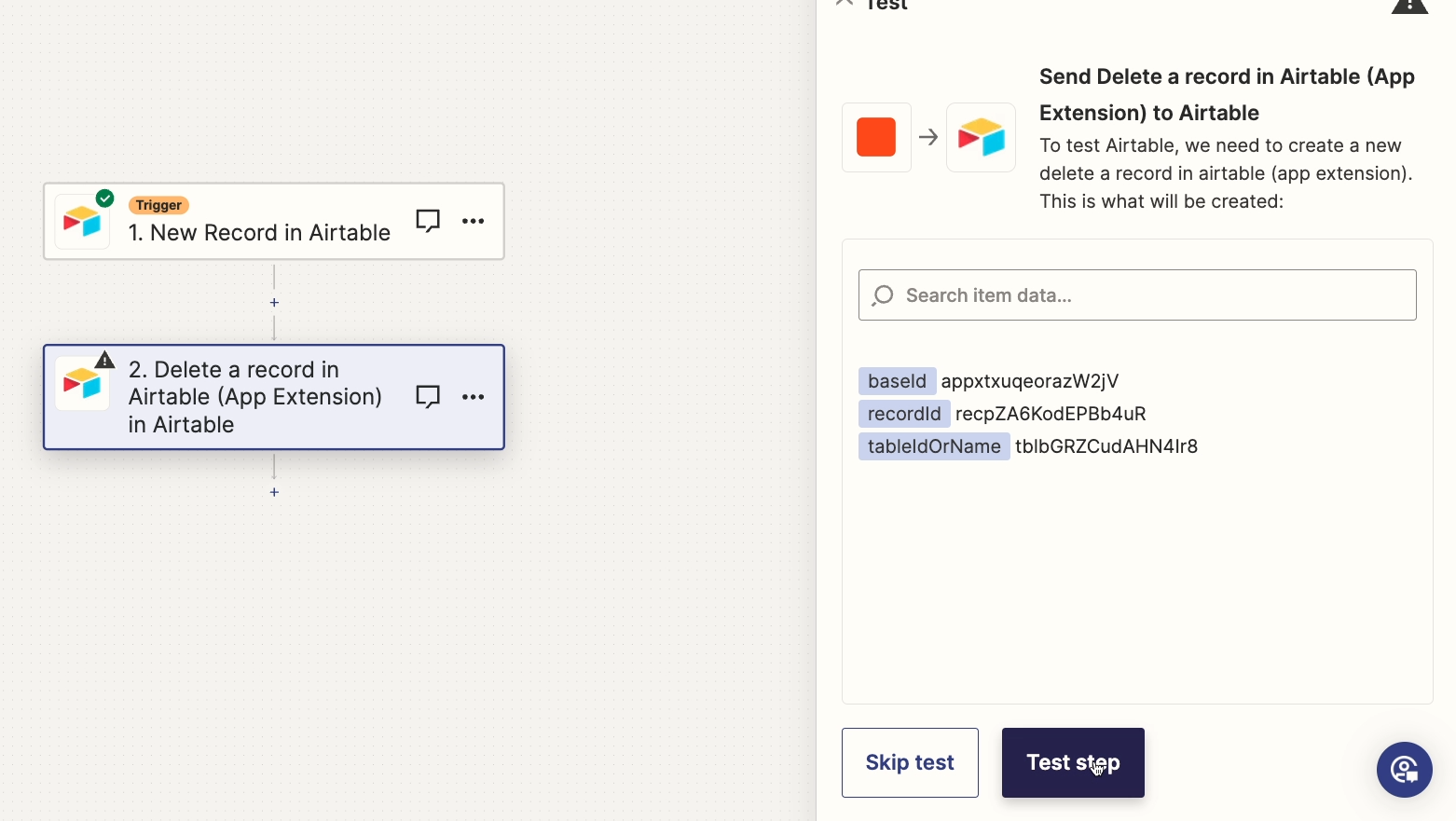This screenshot has width=1456, height=821.
Task: Add a step between trigger and action
Action: (274, 303)
